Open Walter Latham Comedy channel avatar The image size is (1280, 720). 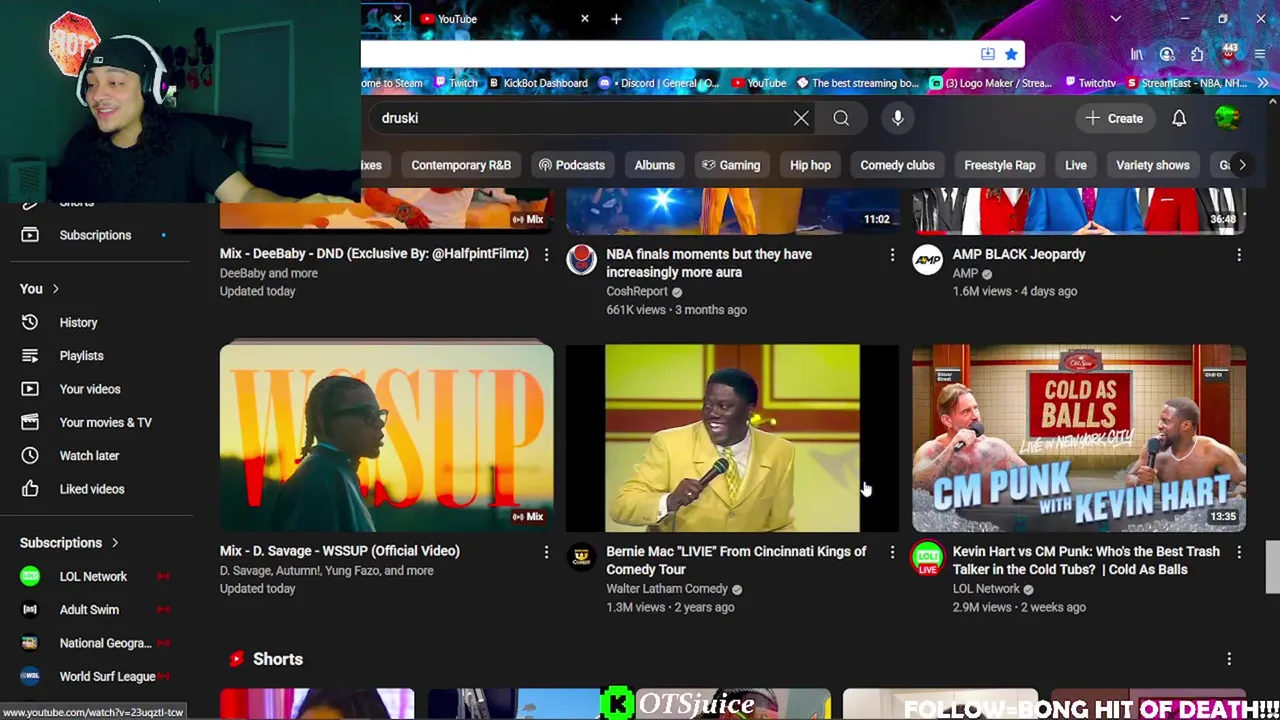coord(581,557)
